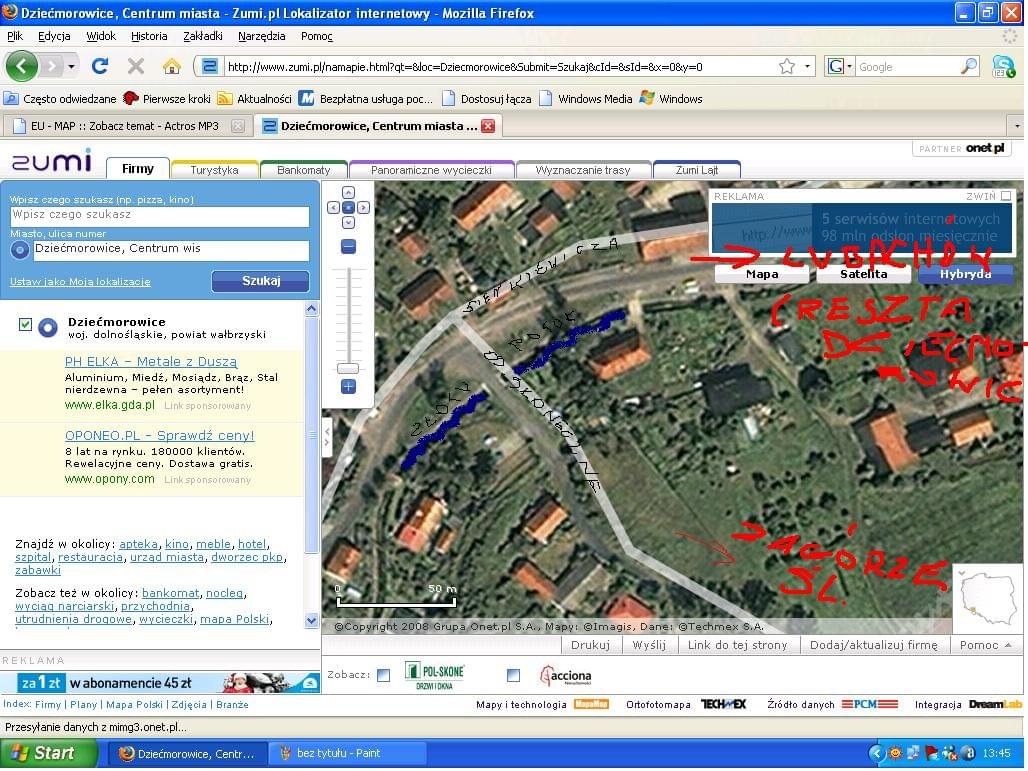Open the Poland overview mini map
Viewport: 1028px width, 771px height.
(987, 597)
